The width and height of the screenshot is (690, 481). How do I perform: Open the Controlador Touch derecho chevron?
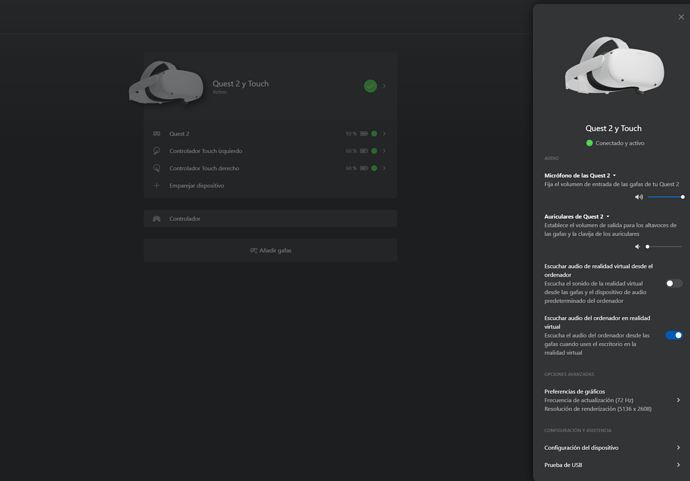[384, 168]
